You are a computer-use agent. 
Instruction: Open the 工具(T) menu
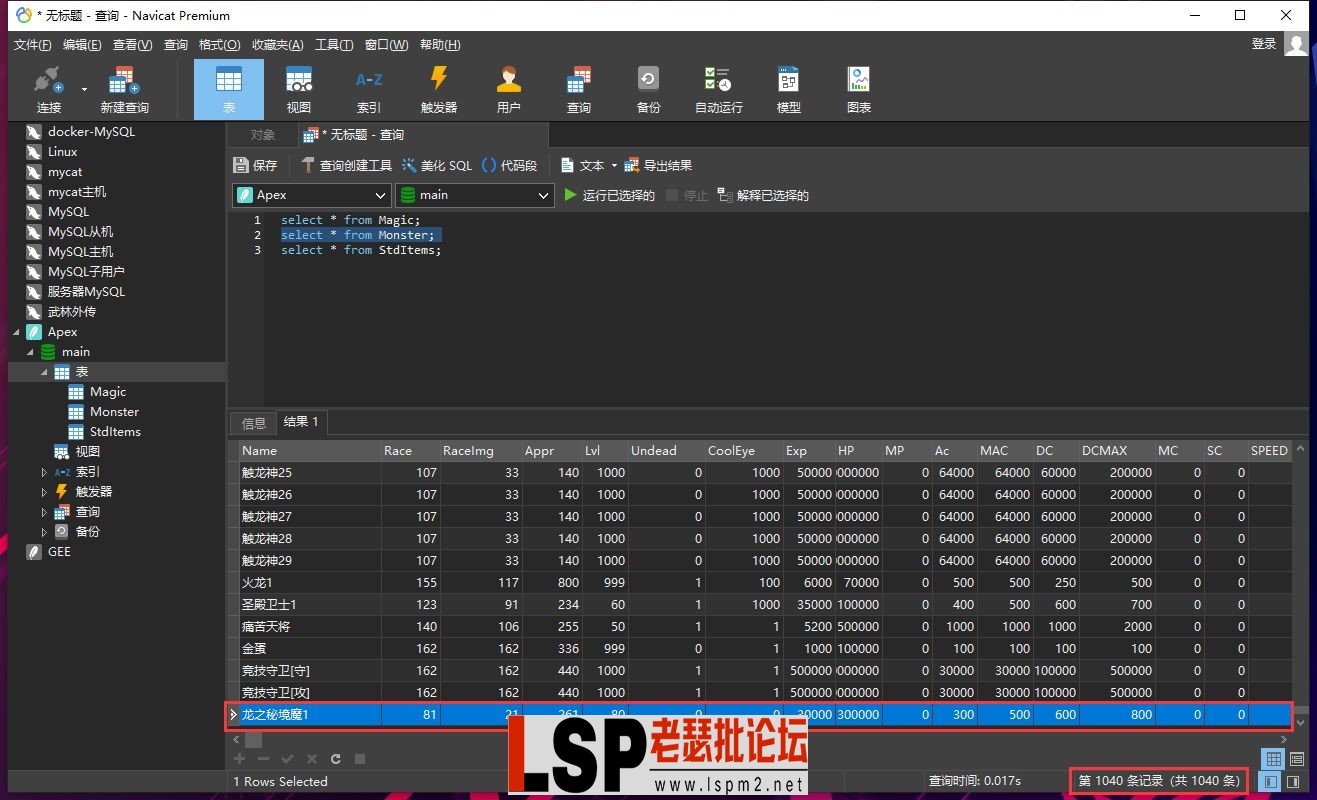(x=334, y=45)
